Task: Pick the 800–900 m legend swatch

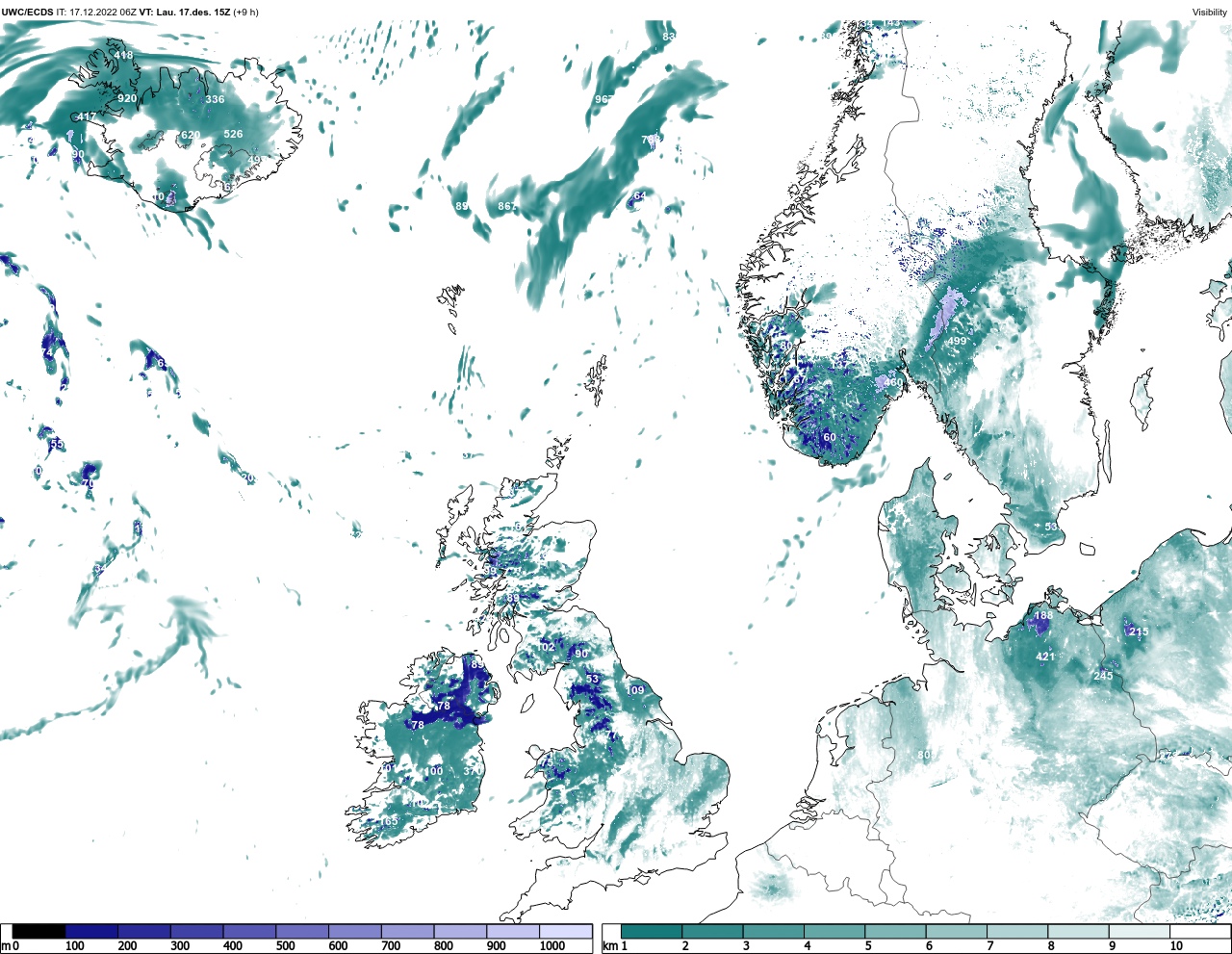Action: pyautogui.click(x=460, y=932)
